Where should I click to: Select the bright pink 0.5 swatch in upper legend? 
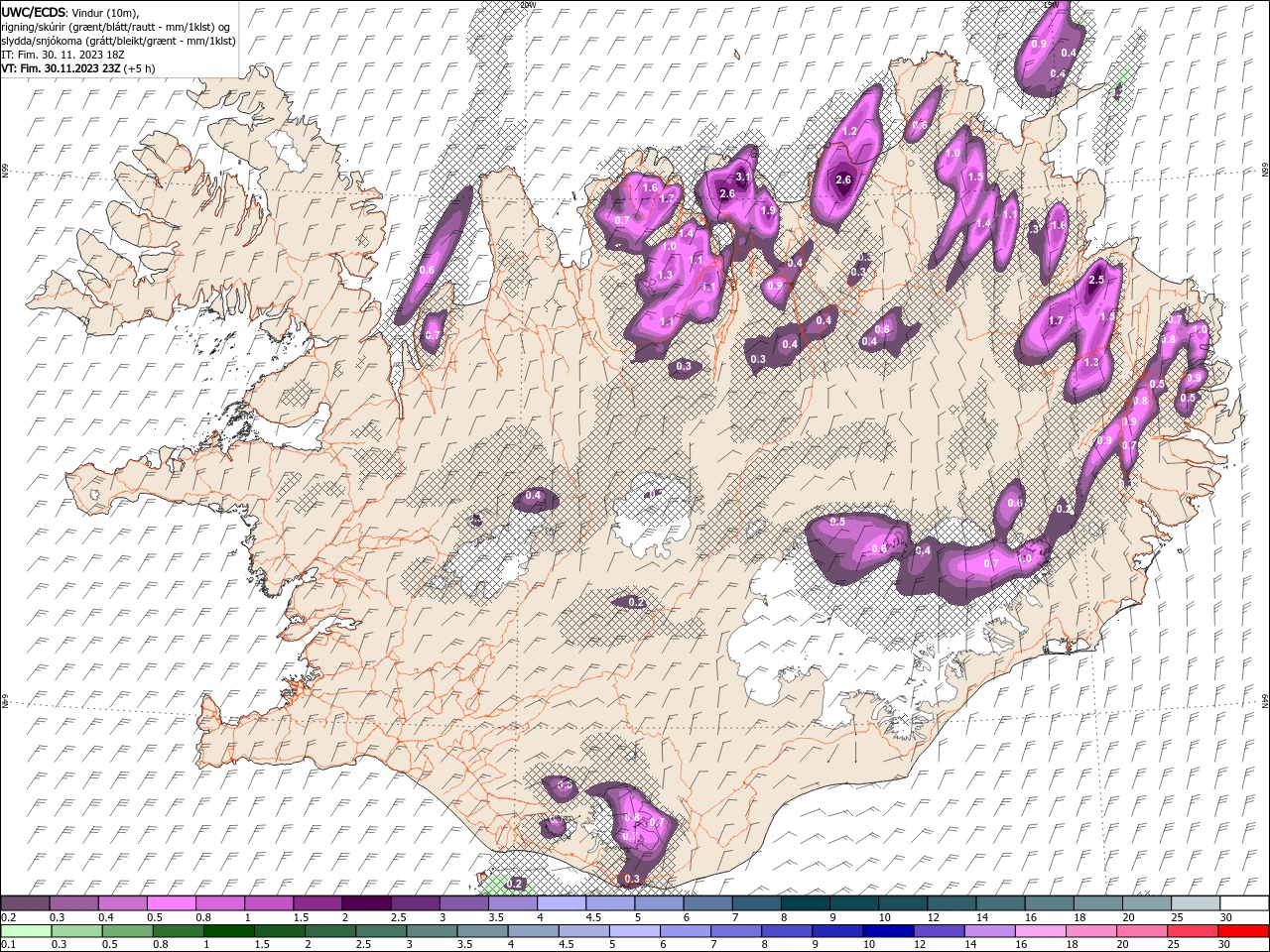[171, 903]
